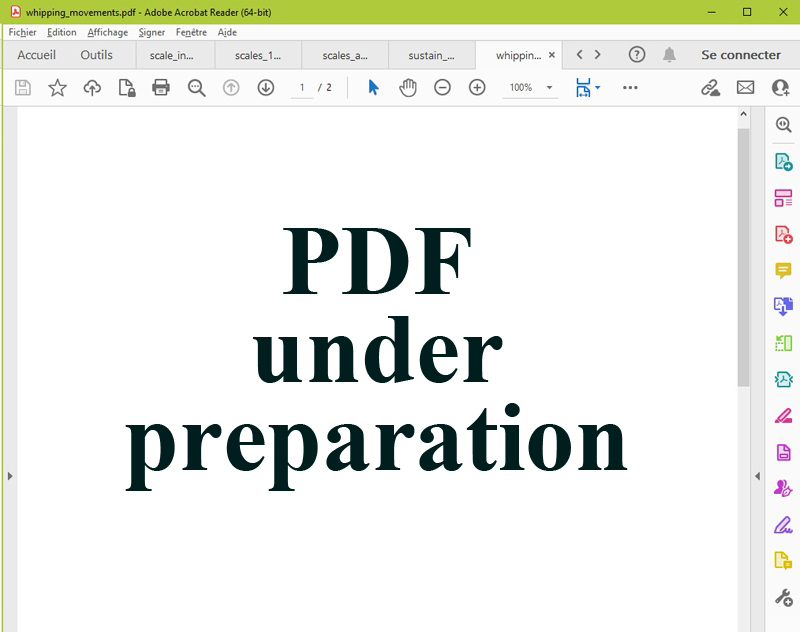Go to next page with down arrow
Screen dimensions: 800x632
[x=265, y=88]
